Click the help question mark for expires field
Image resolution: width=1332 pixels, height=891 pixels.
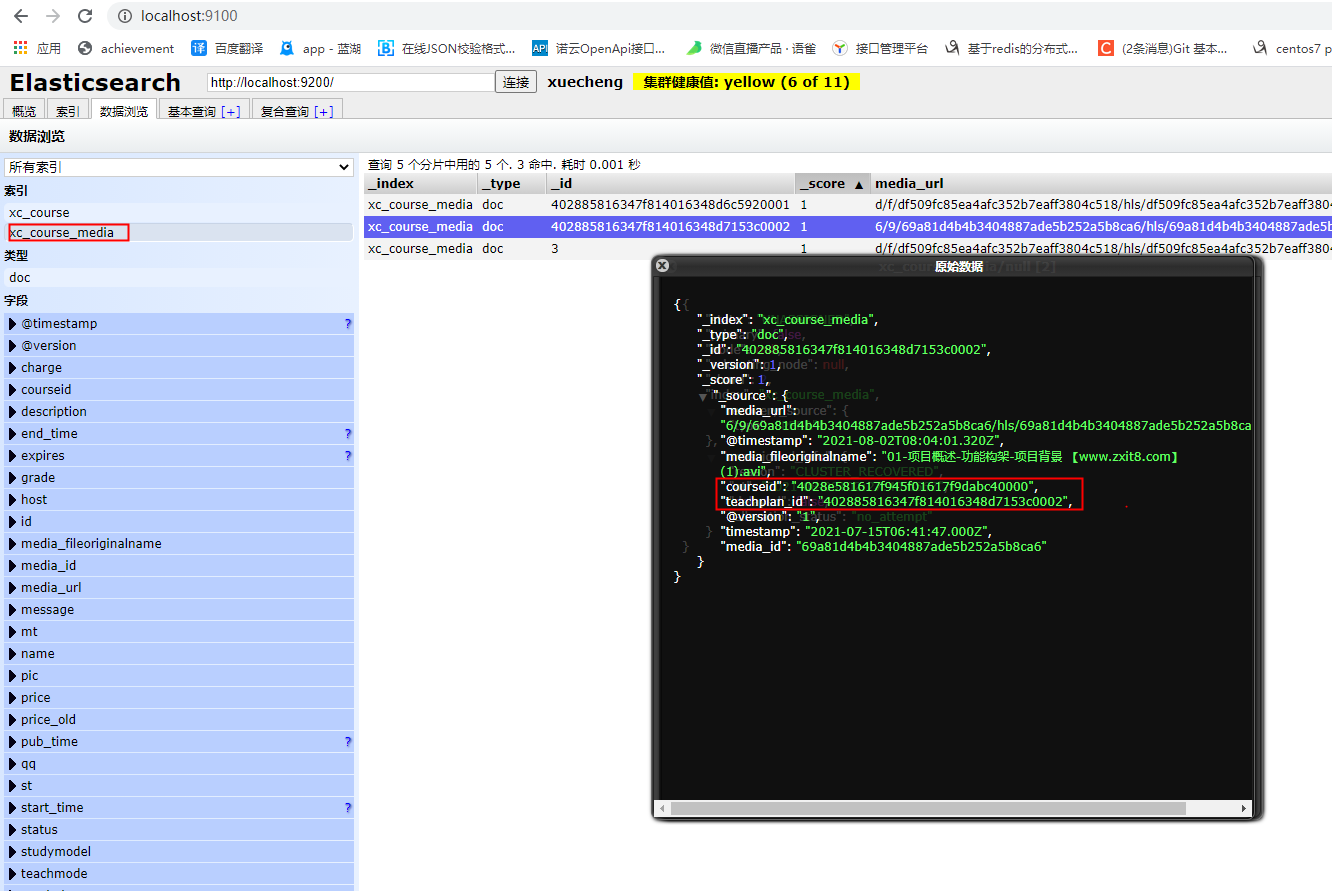pos(348,456)
